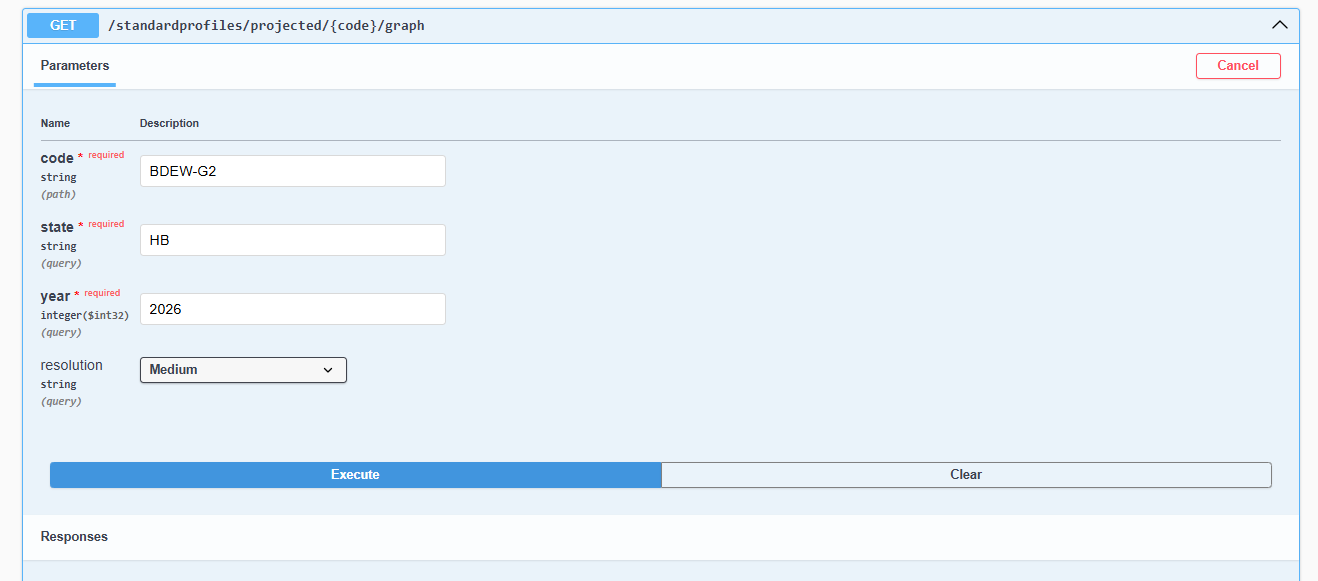Collapse the endpoint section using the chevron
The width and height of the screenshot is (1318, 581).
pyautogui.click(x=1279, y=26)
